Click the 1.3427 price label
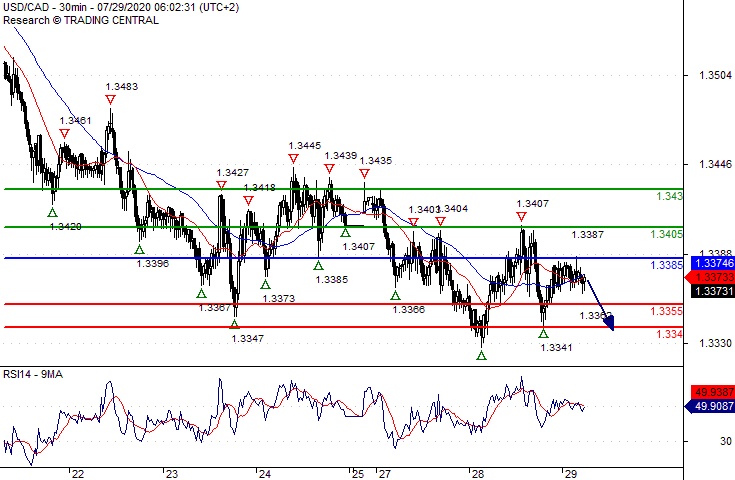The image size is (735, 480). pos(232,172)
